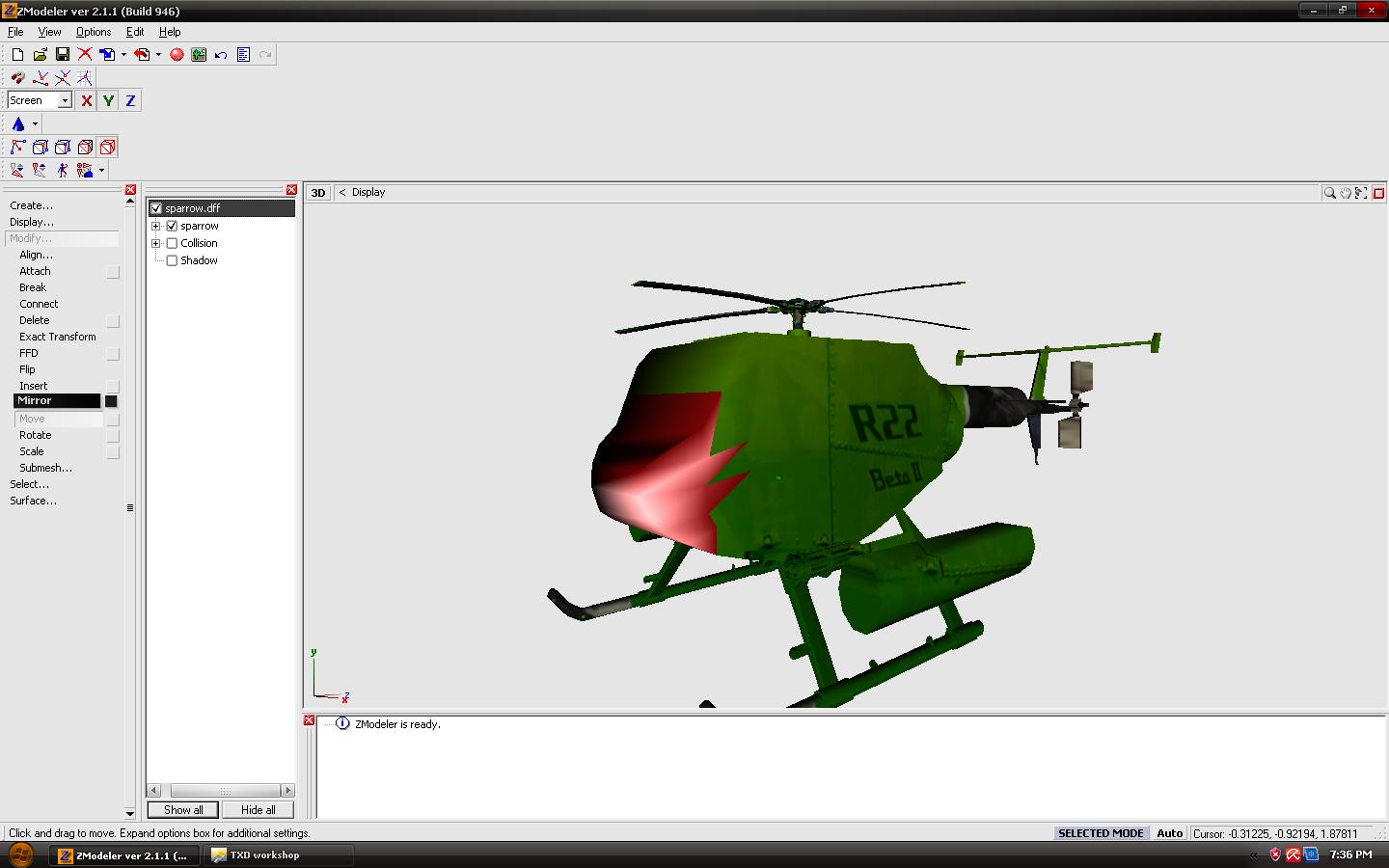Click the viewport magnifier zoom icon
The image size is (1389, 868).
coord(1329,193)
